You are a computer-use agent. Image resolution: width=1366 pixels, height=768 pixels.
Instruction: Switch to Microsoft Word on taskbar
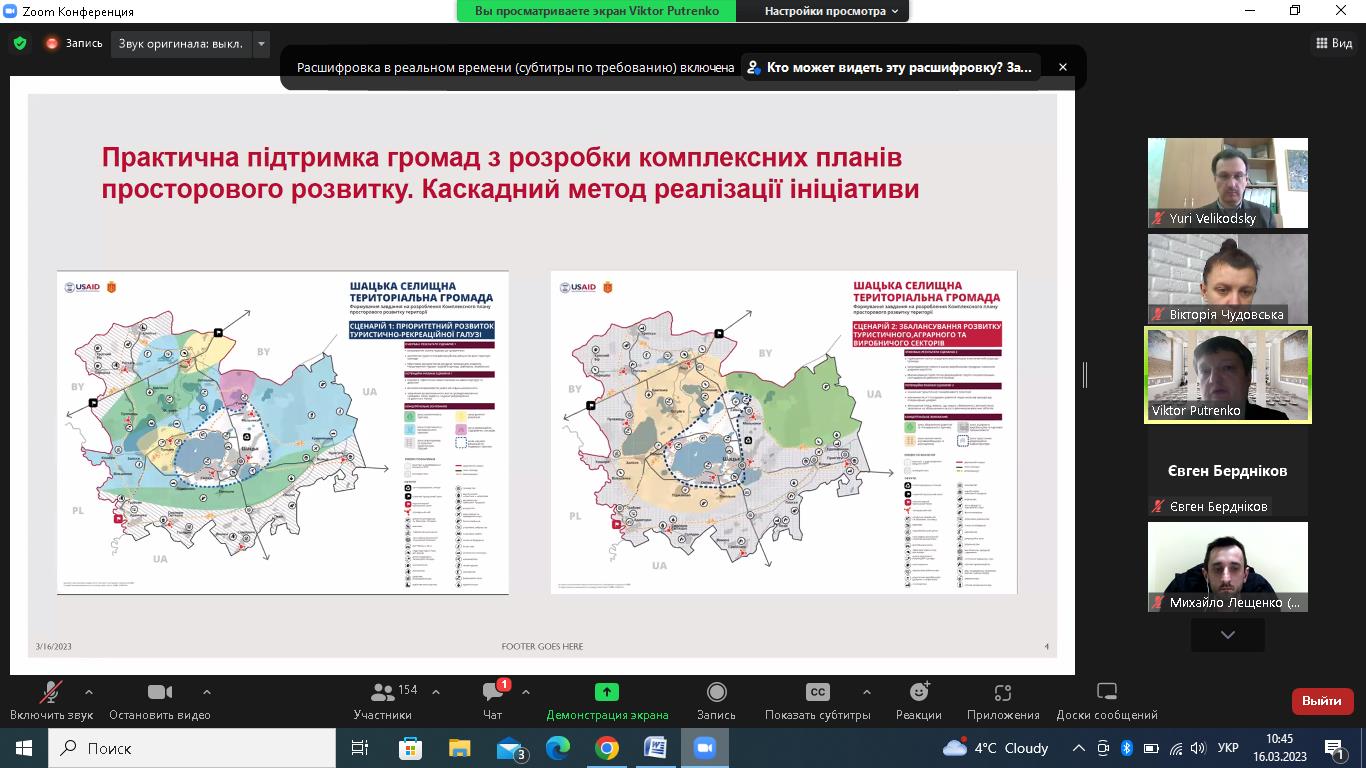656,748
